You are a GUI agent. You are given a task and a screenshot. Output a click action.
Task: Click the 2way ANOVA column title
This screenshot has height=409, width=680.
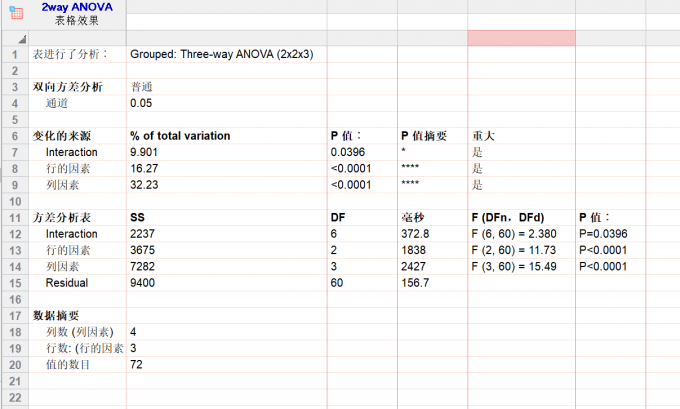point(76,7)
